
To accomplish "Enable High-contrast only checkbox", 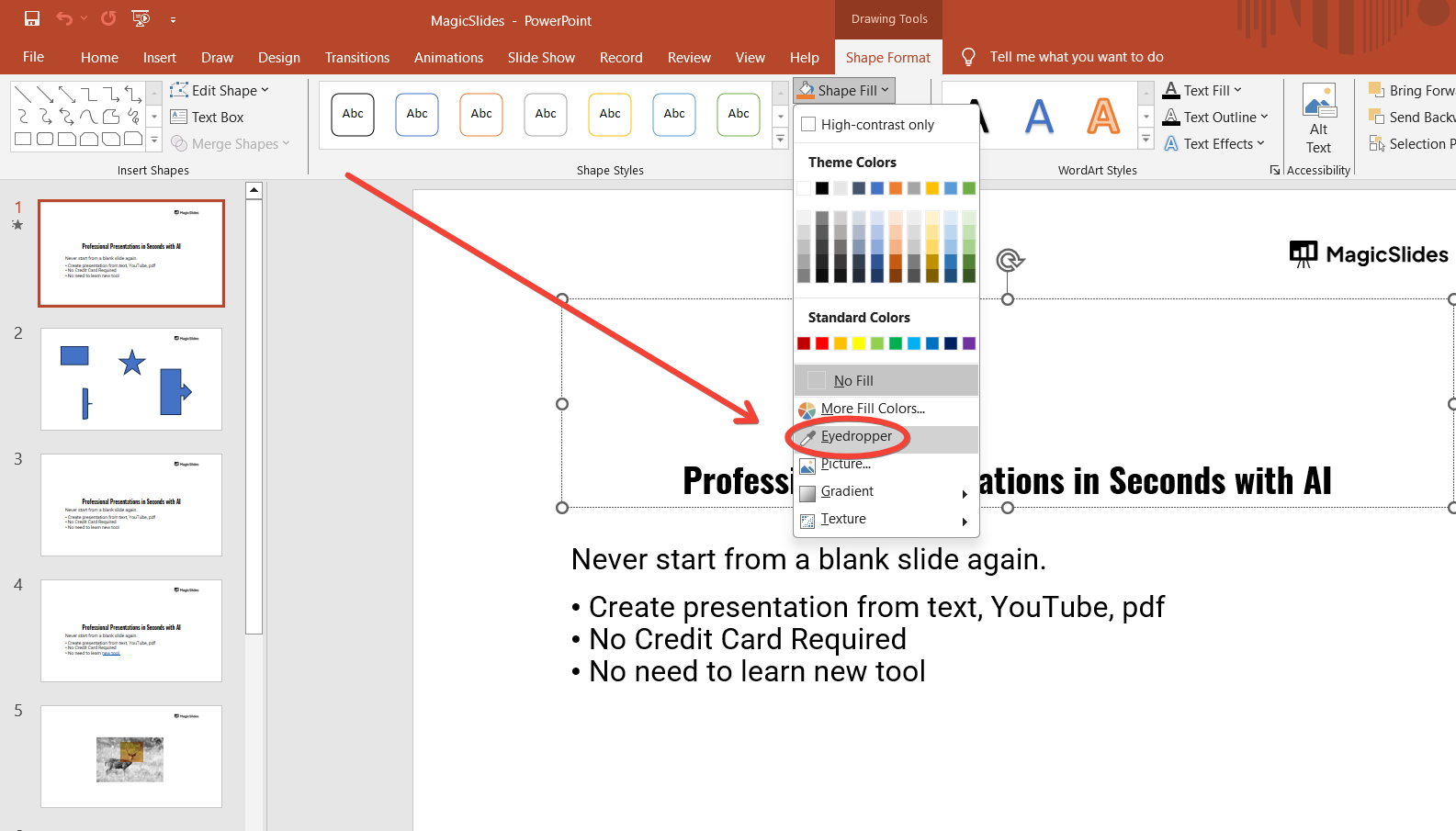I will (x=809, y=125).
